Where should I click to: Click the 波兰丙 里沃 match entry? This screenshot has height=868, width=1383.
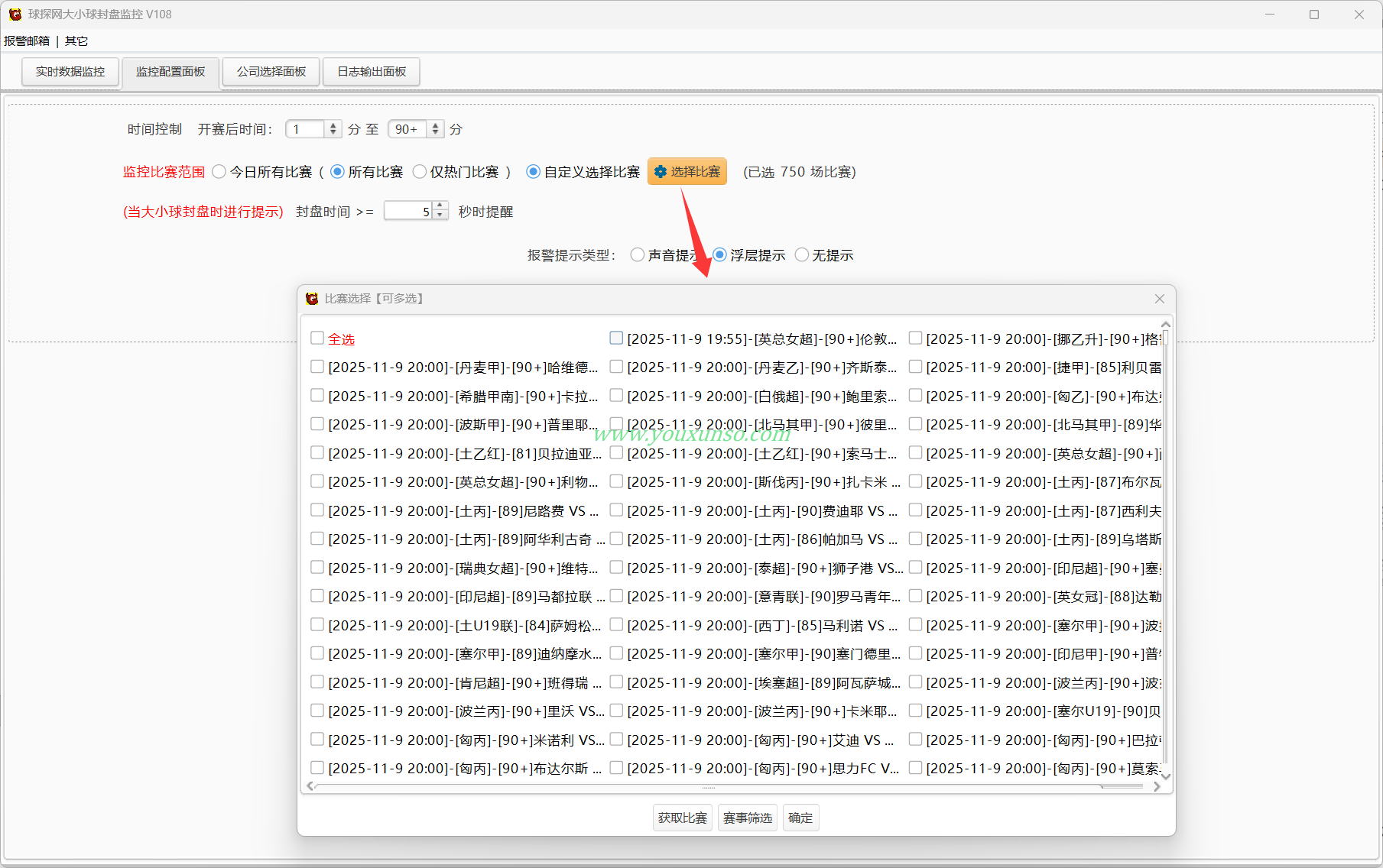pyautogui.click(x=466, y=711)
